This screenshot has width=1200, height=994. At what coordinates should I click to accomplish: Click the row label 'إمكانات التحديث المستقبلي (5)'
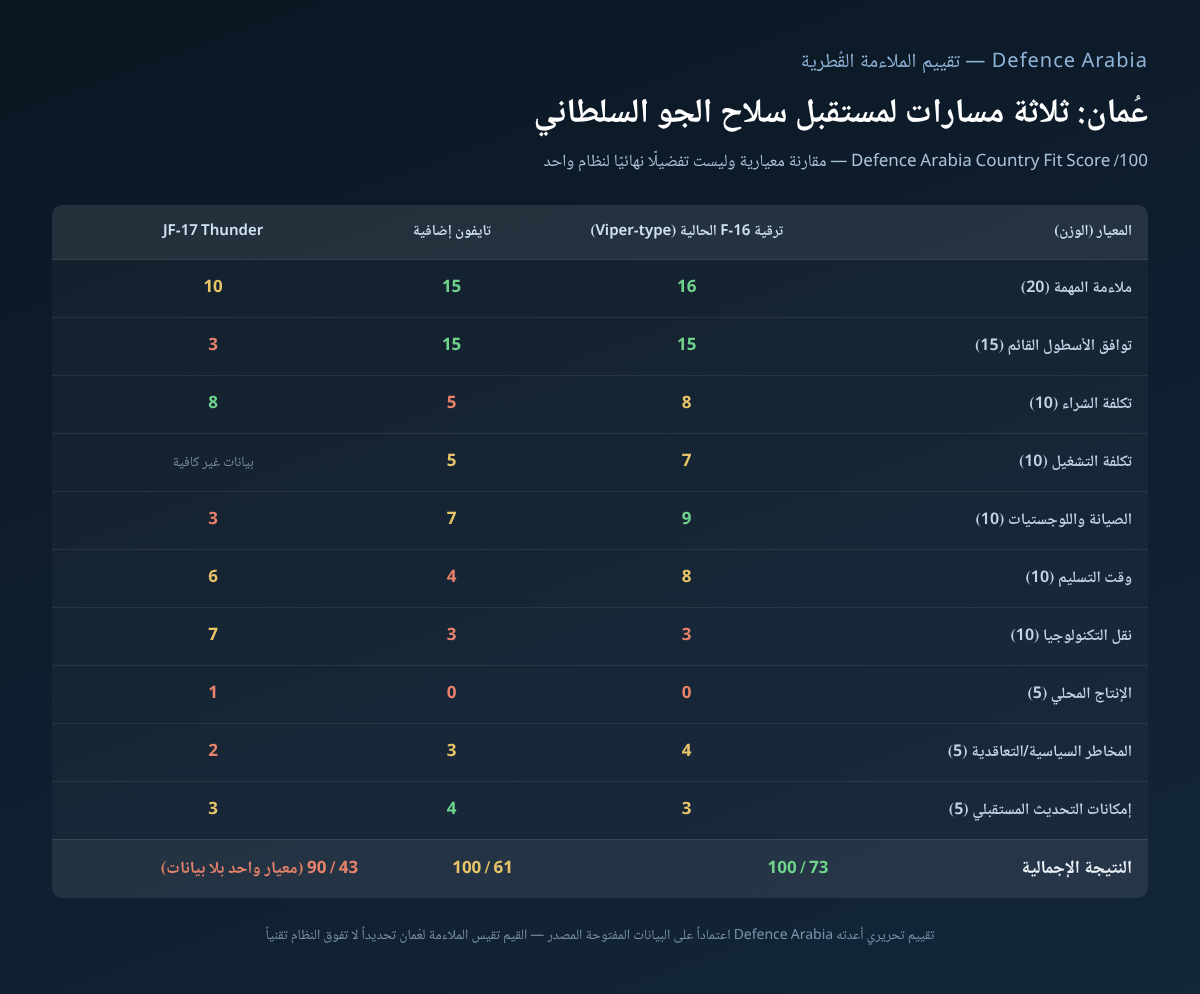pos(1040,809)
